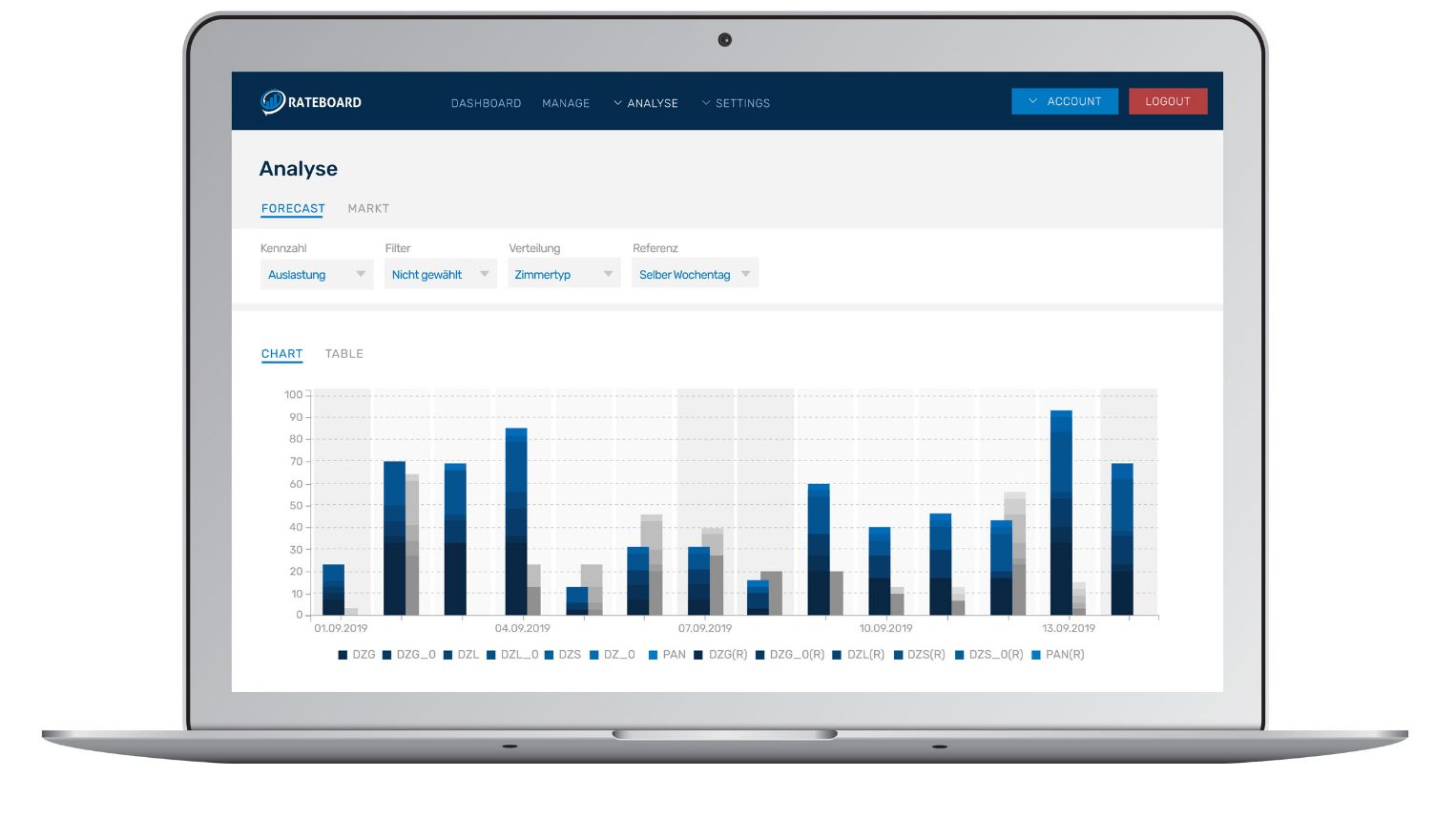1456x819 pixels.
Task: Switch to the TABLE view tab
Action: pos(344,353)
